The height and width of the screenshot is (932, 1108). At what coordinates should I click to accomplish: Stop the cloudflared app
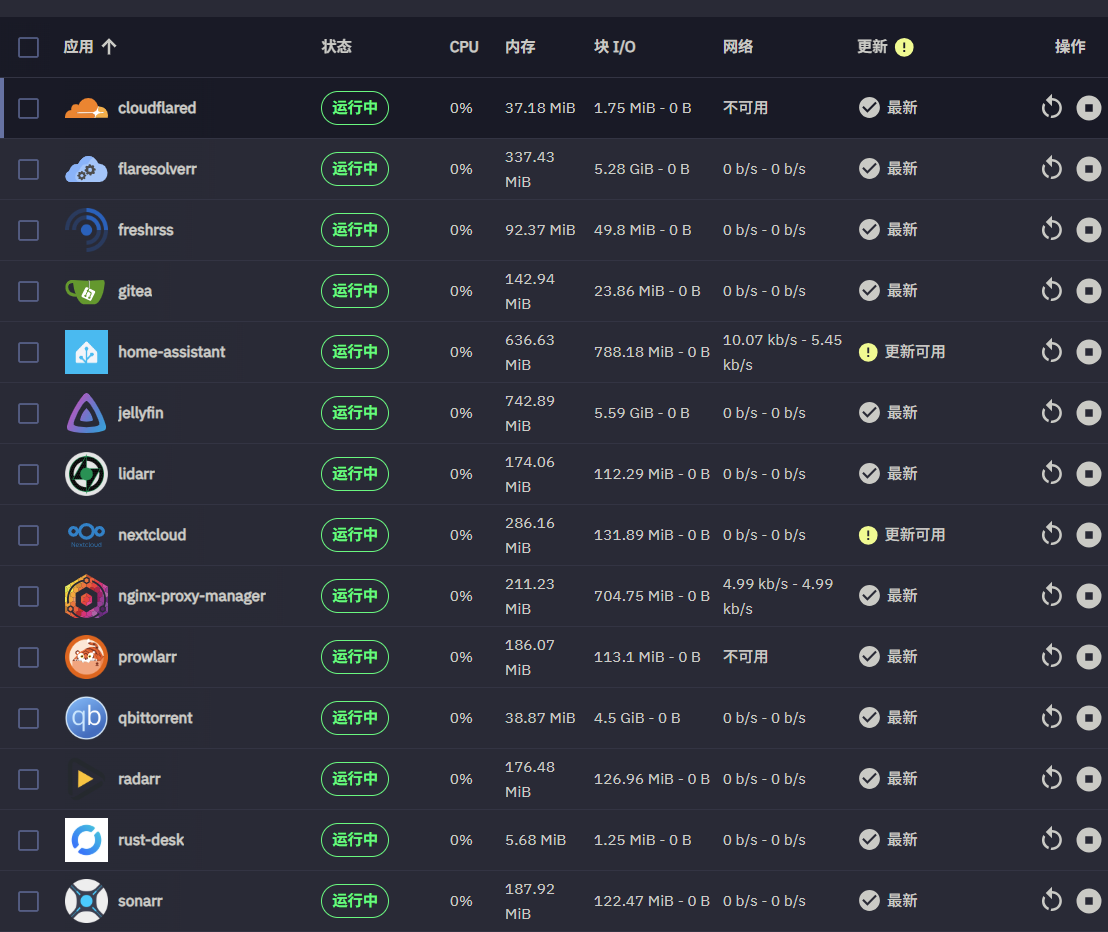1088,107
